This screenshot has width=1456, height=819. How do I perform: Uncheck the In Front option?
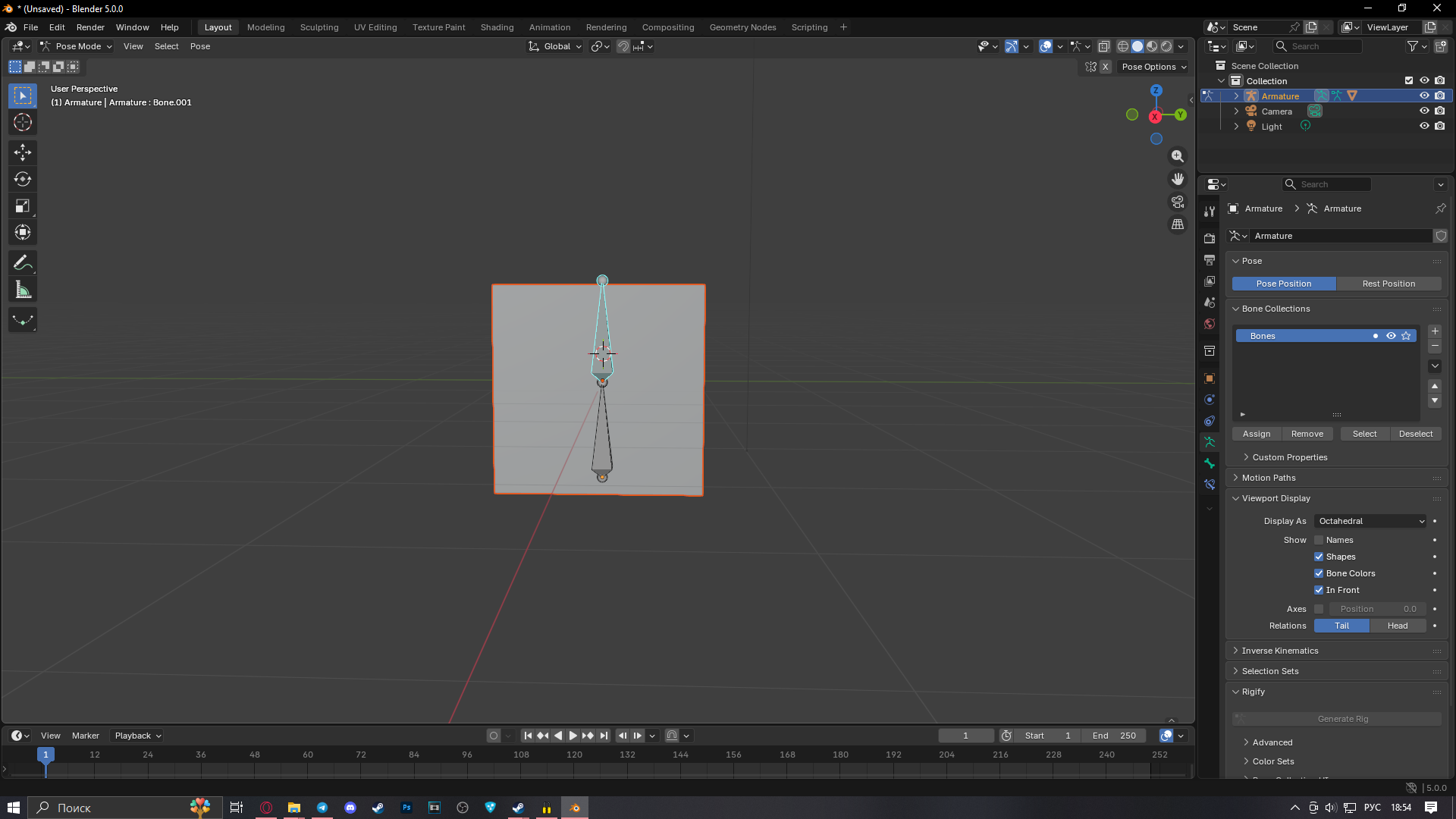pos(1319,590)
